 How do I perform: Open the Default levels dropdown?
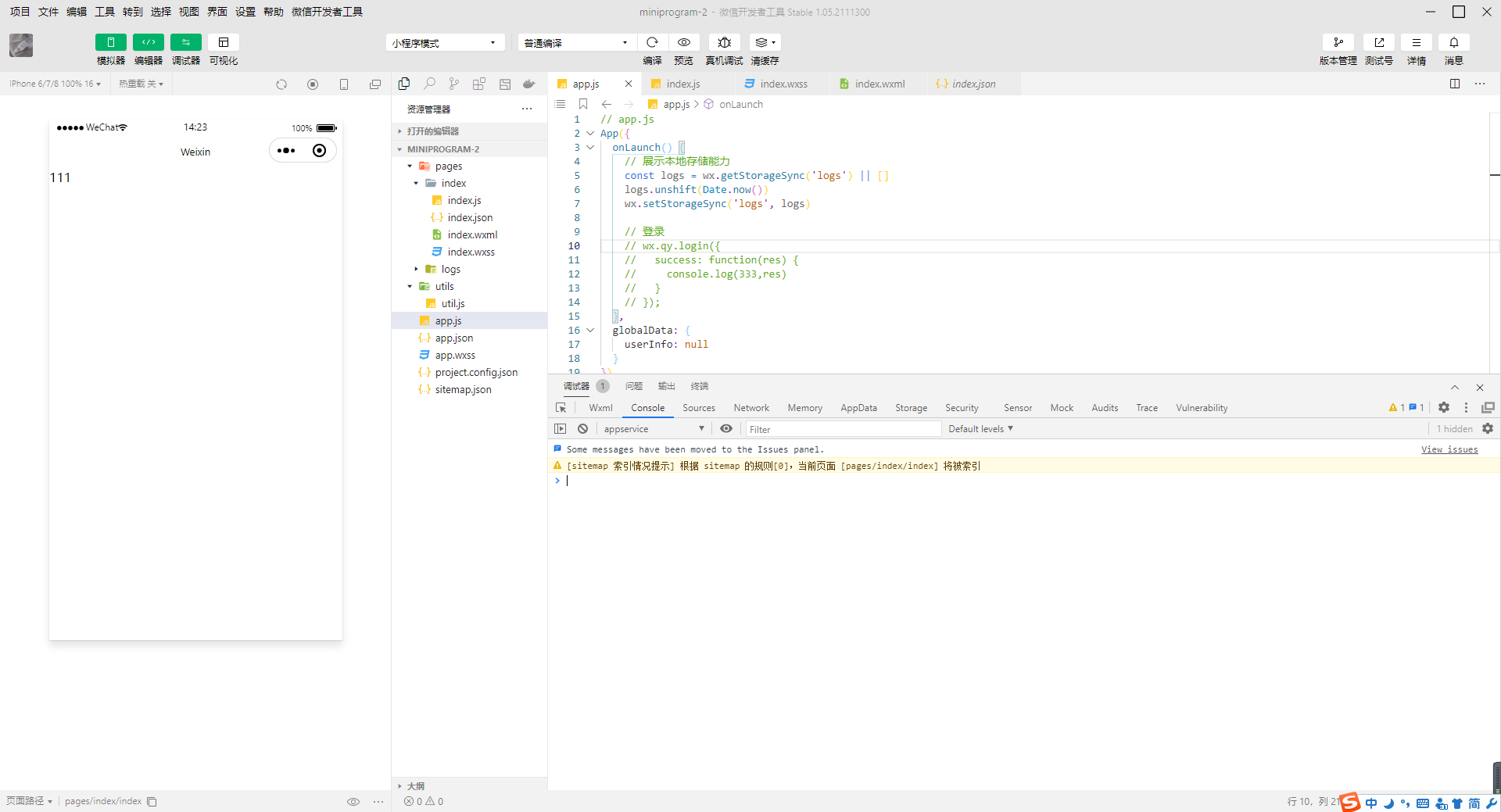click(980, 428)
